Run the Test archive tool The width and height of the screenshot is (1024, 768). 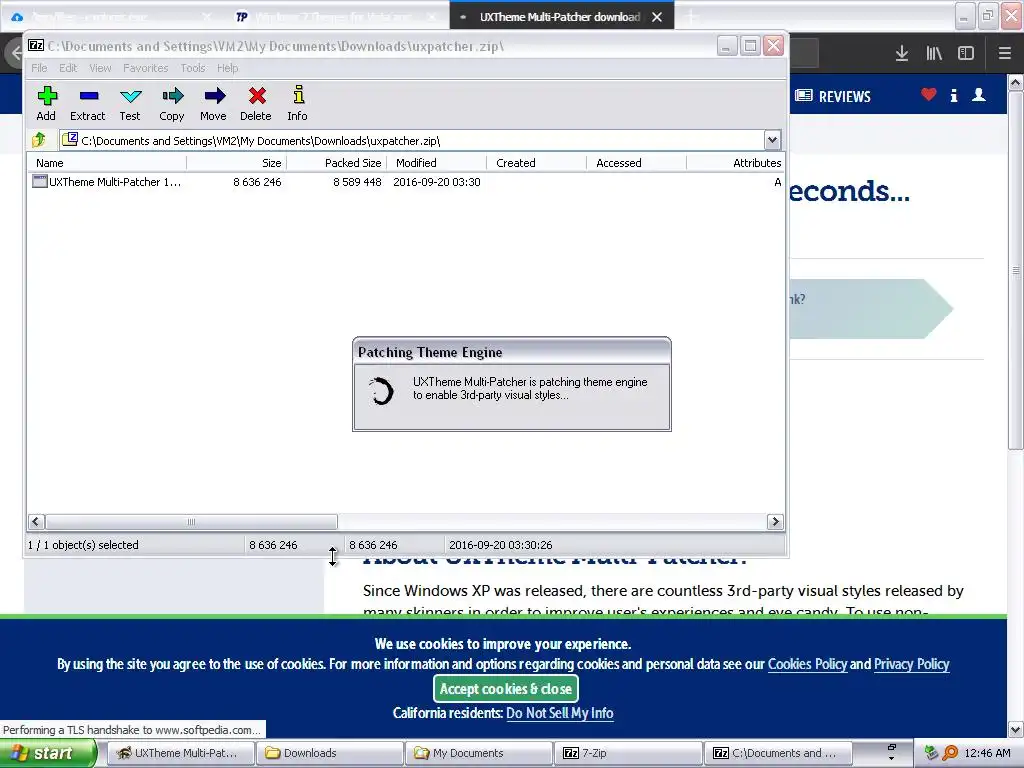pyautogui.click(x=130, y=103)
